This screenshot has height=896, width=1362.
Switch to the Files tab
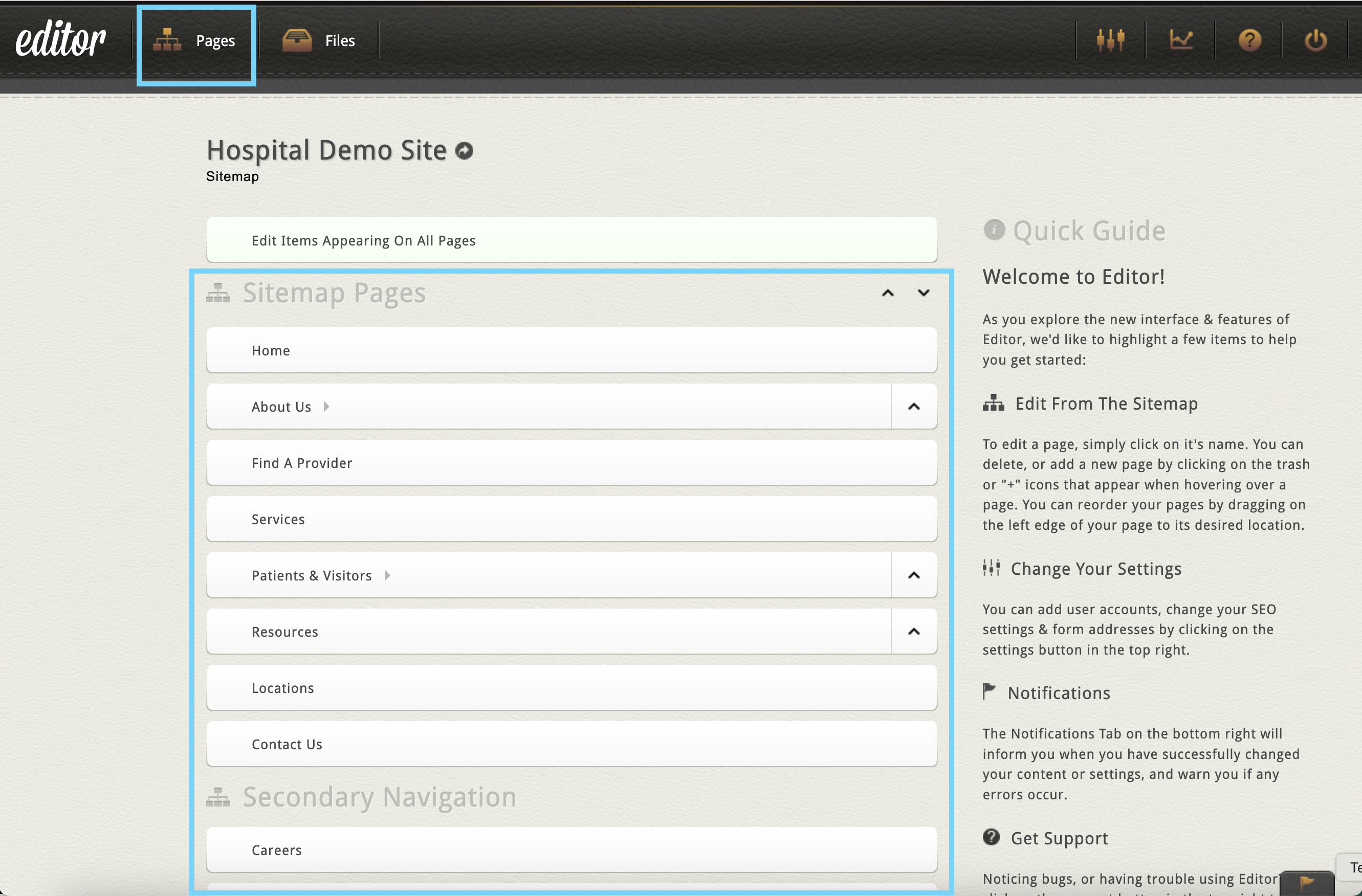(x=320, y=40)
